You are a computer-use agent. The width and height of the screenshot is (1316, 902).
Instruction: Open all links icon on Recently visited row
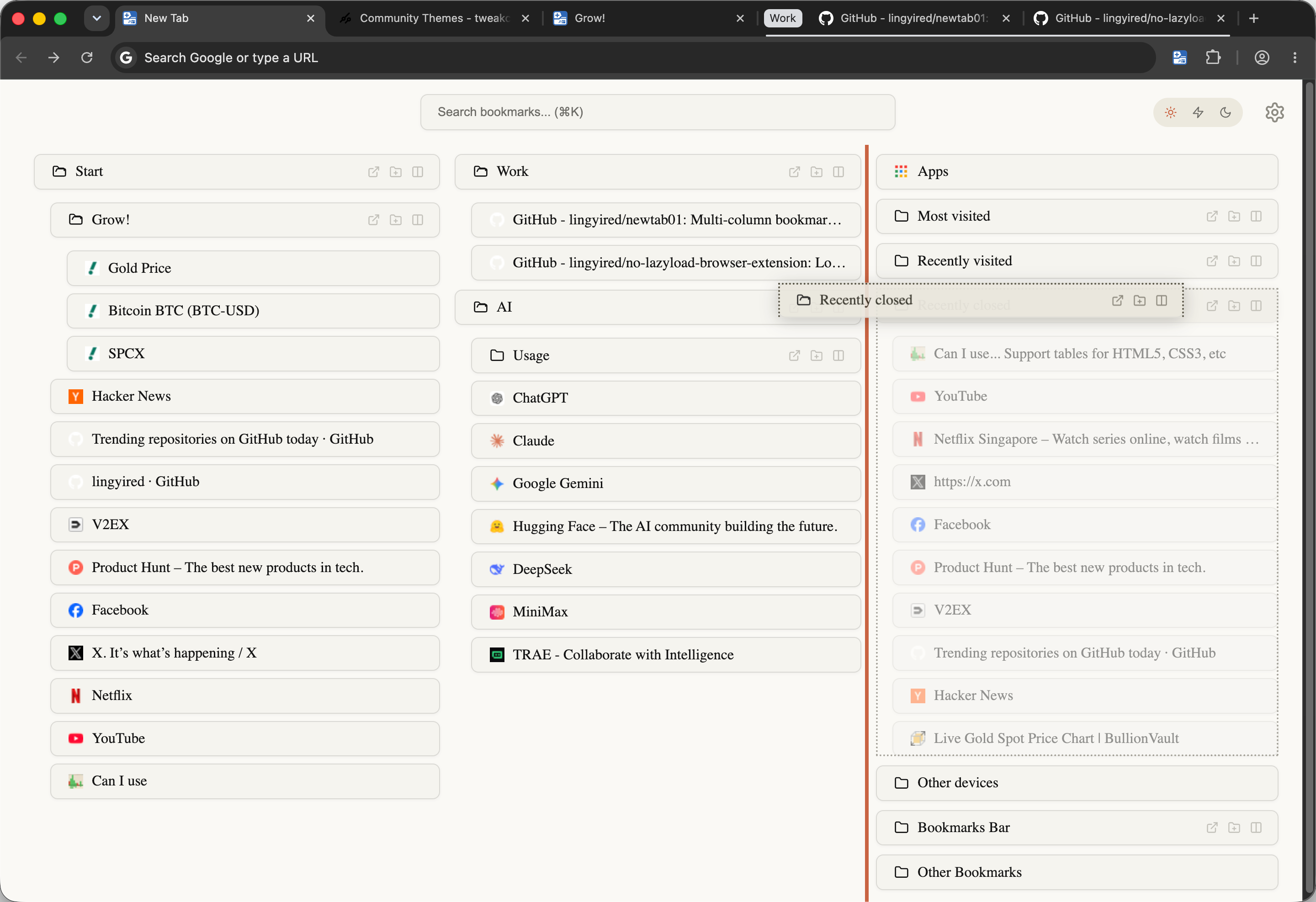[1212, 261]
